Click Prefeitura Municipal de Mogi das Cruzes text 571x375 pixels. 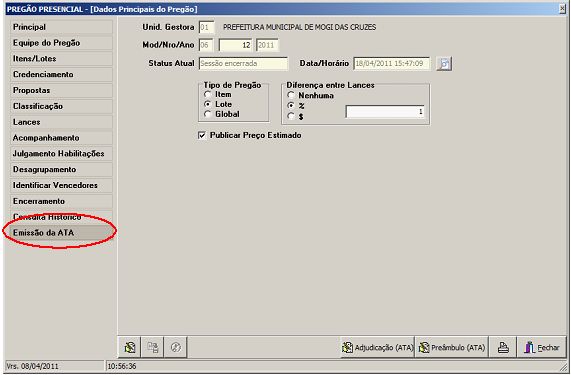tap(299, 27)
